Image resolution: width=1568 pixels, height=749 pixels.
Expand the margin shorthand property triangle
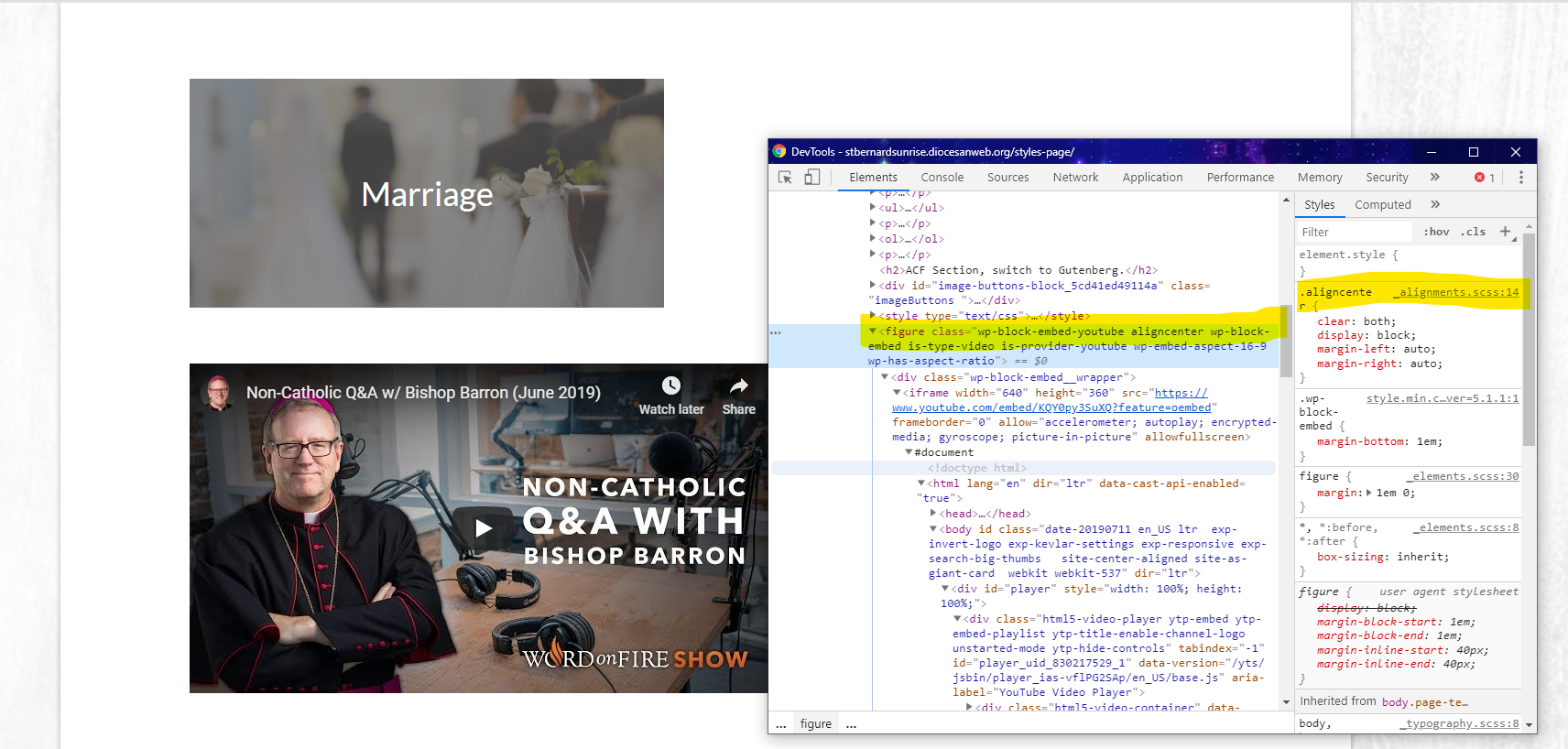pyautogui.click(x=1369, y=493)
